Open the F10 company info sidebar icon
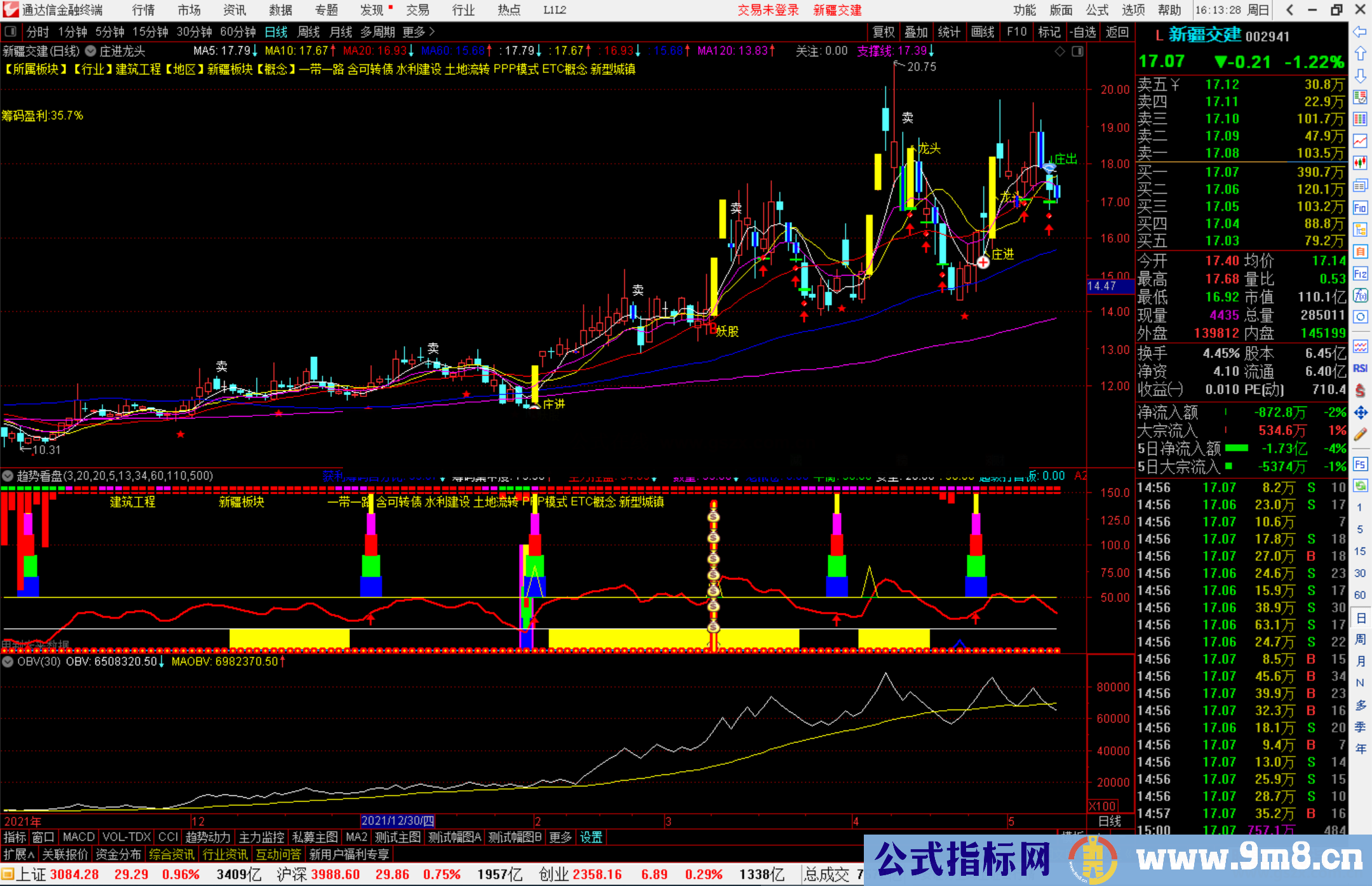Screen dimensions: 1372x886 click(x=1360, y=208)
